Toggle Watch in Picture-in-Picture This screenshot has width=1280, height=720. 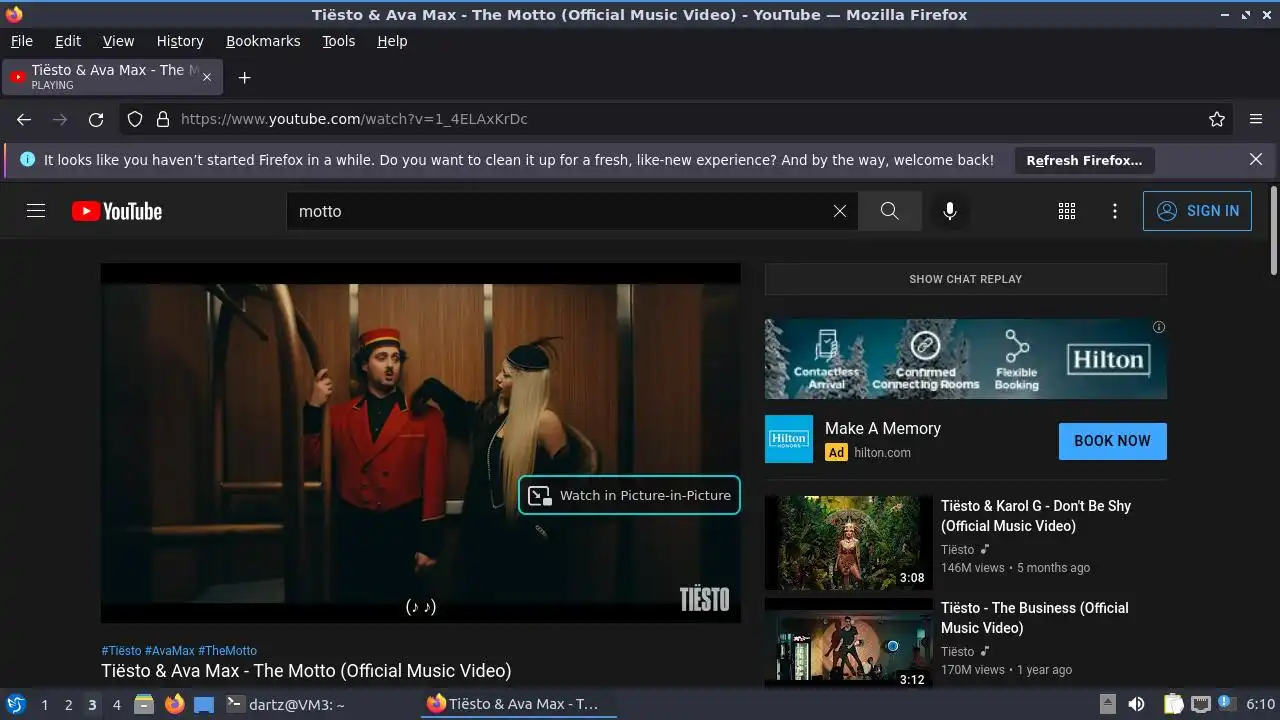point(629,495)
